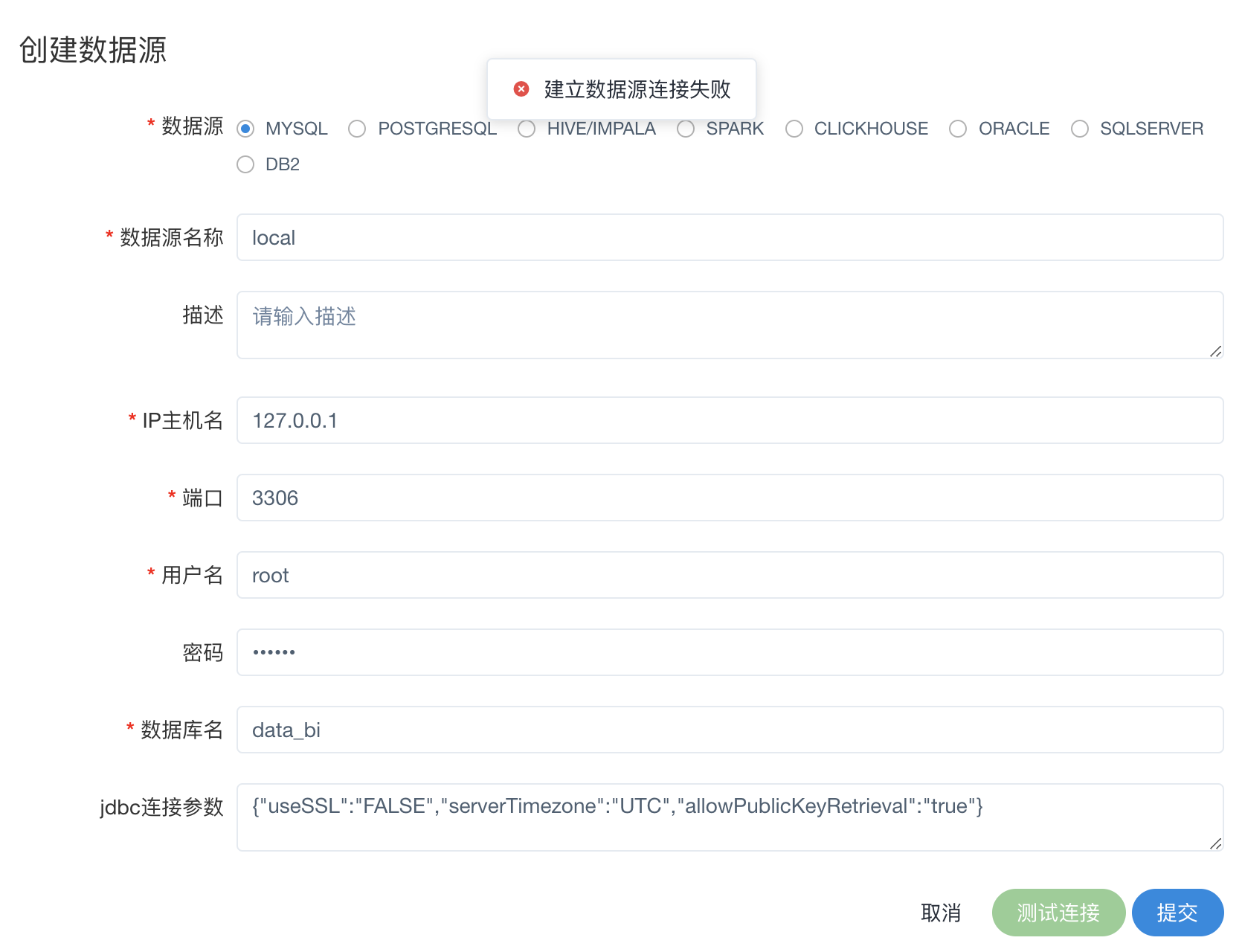Screen dimensions: 1242x952
Task: Select the POSTGRESQL data source option
Action: [x=357, y=129]
